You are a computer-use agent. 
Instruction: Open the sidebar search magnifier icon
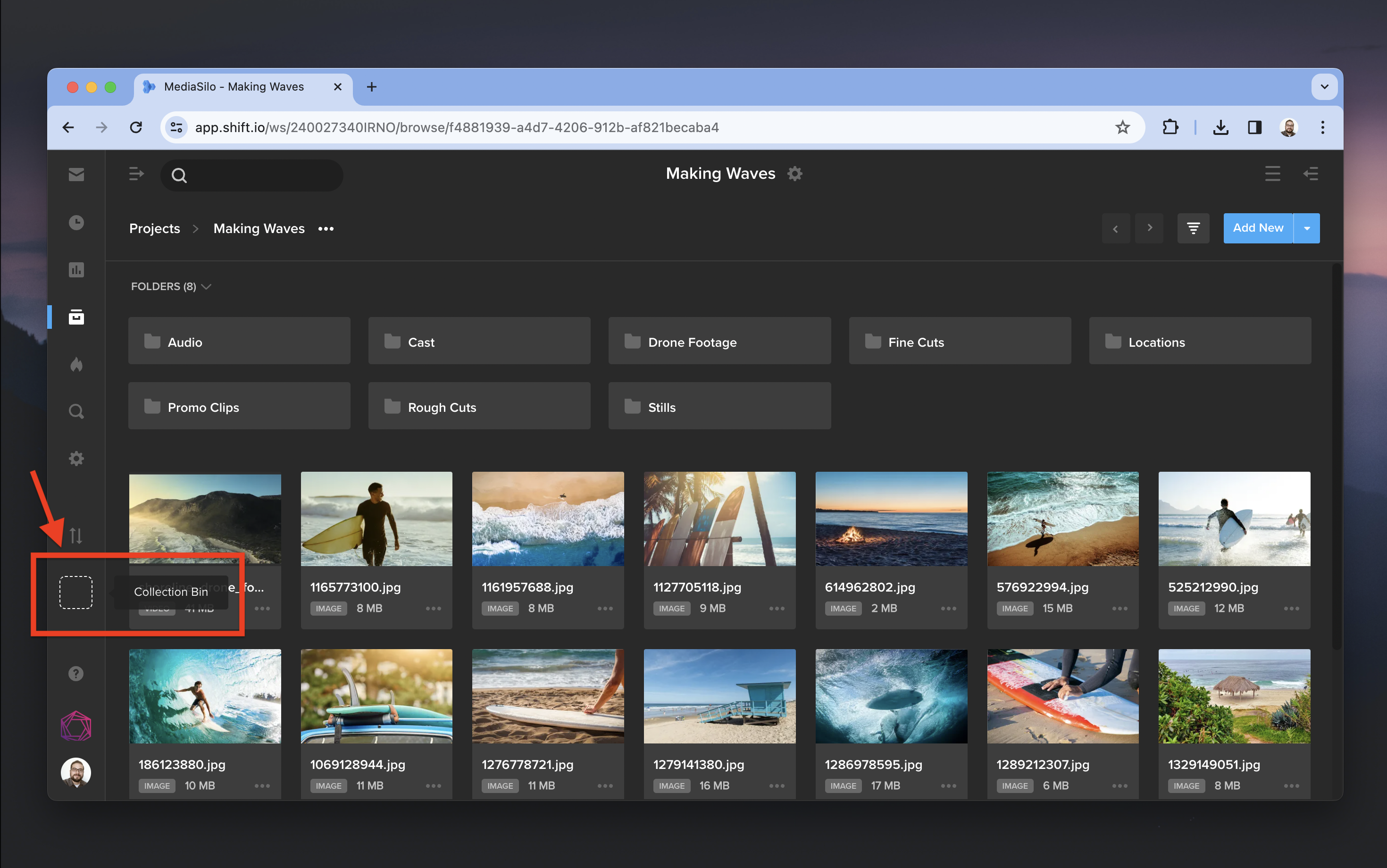pos(76,412)
